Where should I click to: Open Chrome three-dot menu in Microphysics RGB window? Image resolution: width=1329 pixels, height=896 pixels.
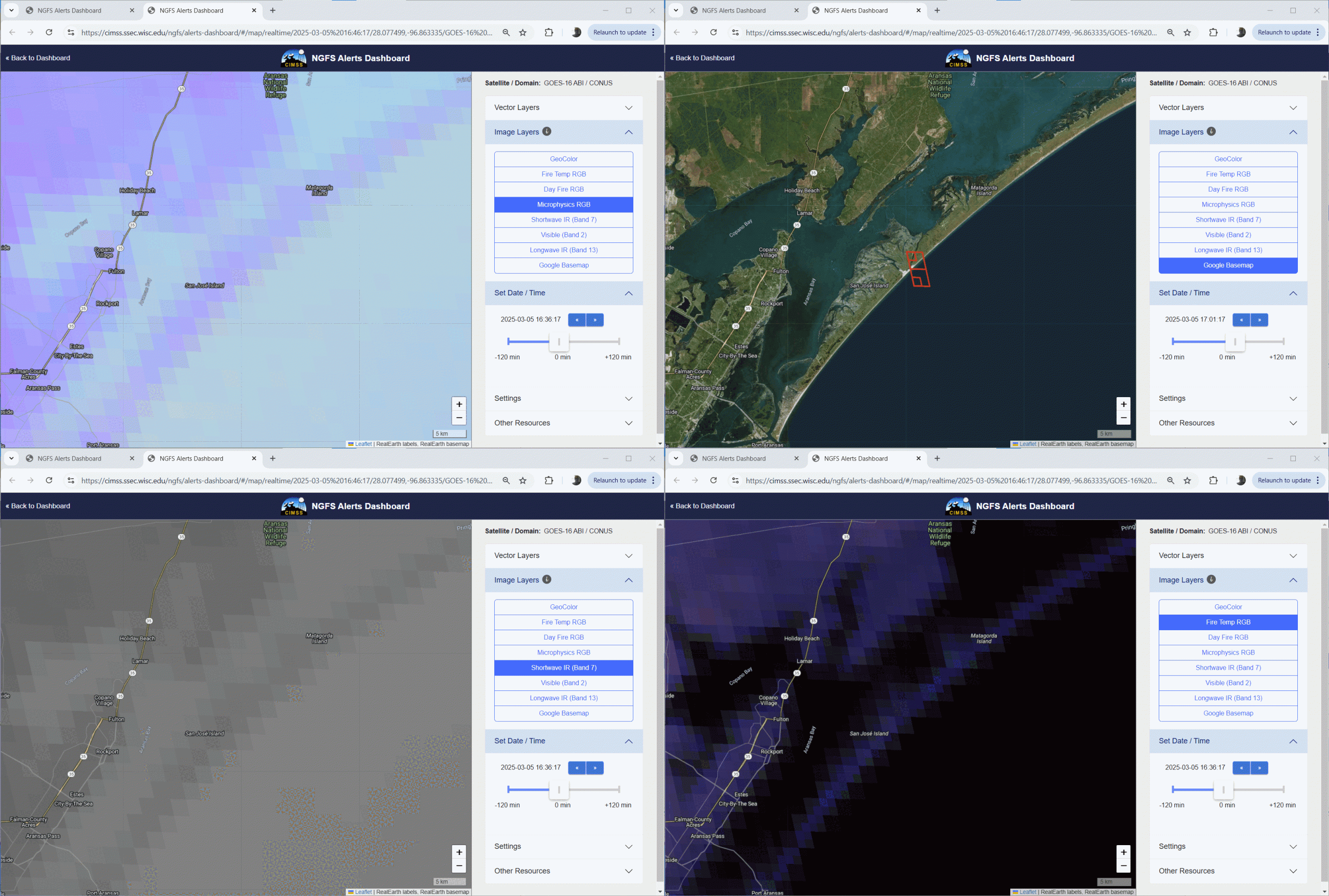point(653,33)
